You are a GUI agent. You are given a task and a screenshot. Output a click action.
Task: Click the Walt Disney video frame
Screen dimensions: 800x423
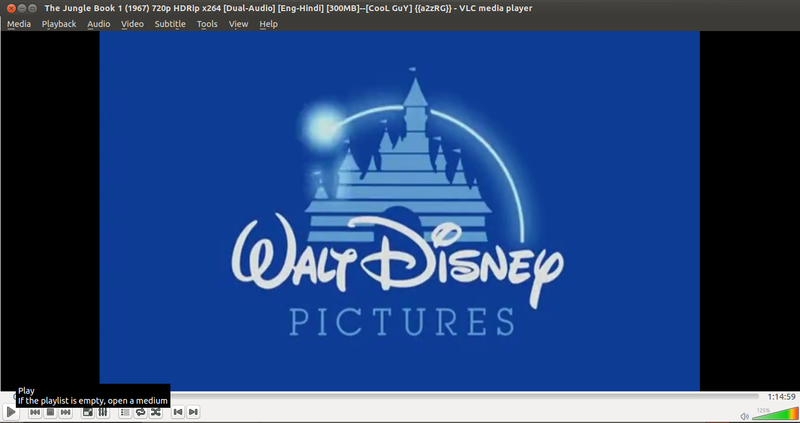click(x=399, y=211)
